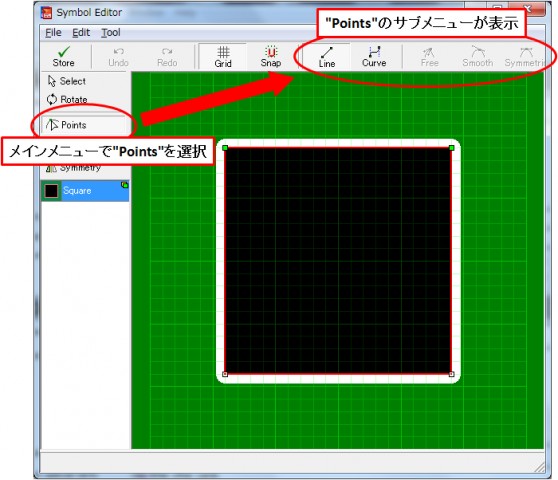Click the black color swatch beside Square
Image resolution: width=558 pixels, height=480 pixels.
click(51, 191)
